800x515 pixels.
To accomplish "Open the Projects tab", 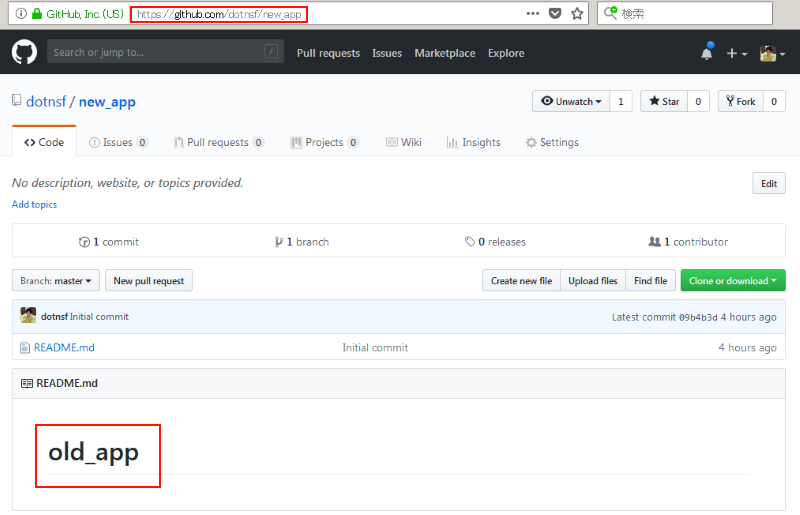I will [324, 142].
